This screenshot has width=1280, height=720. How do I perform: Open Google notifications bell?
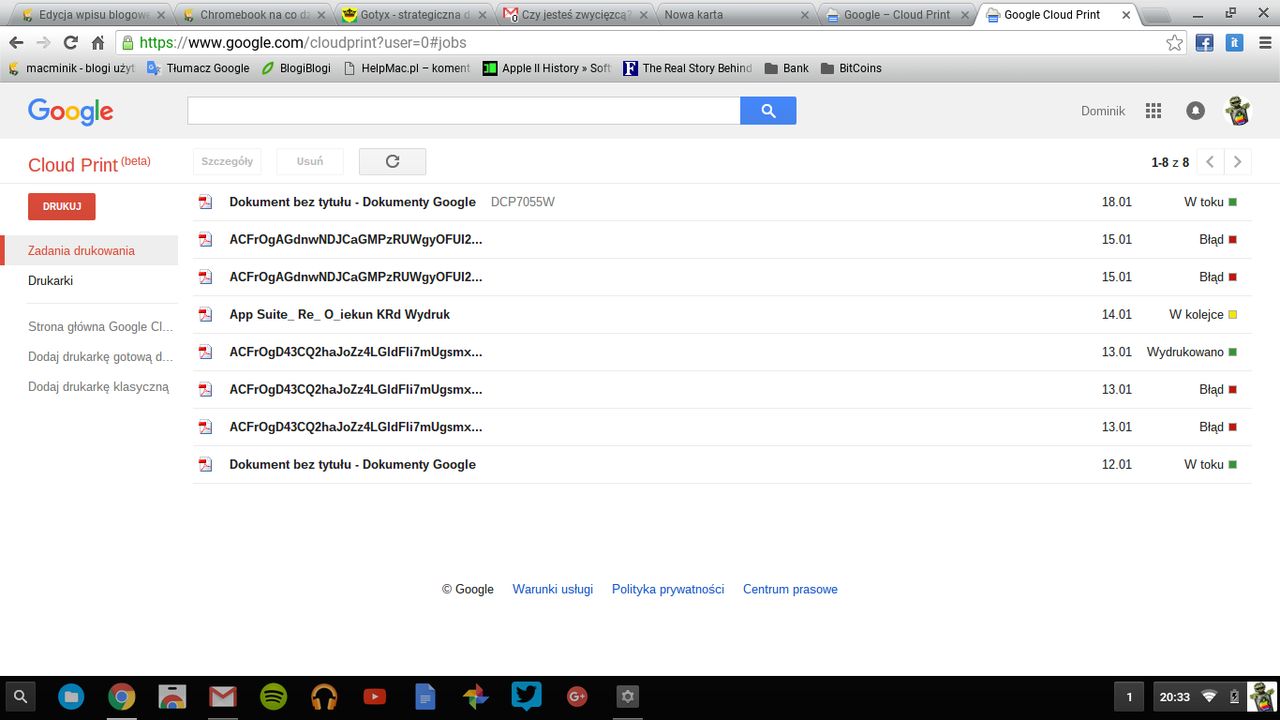click(1195, 111)
